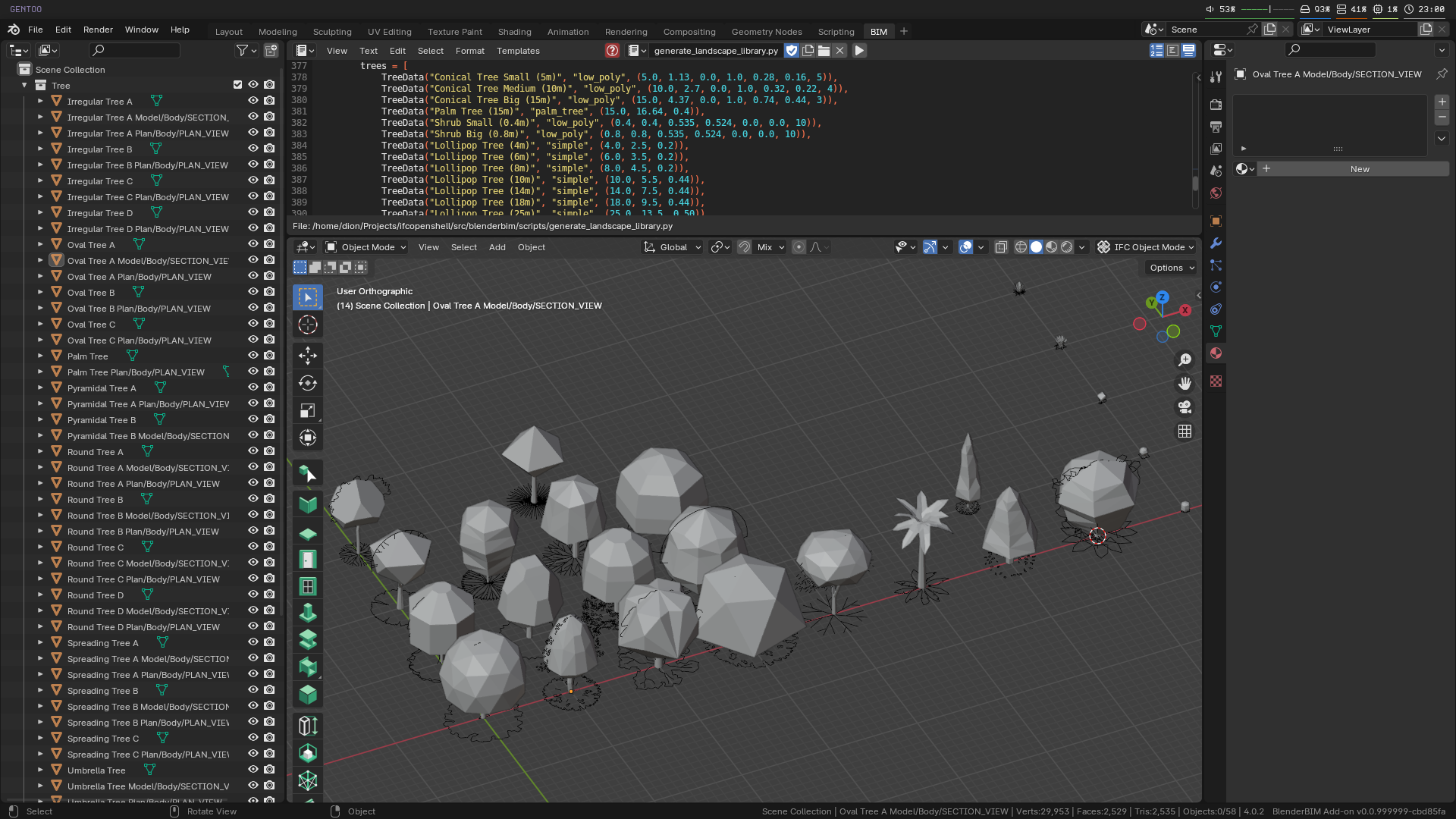Switch to the Geometry Nodes workspace

766,32
